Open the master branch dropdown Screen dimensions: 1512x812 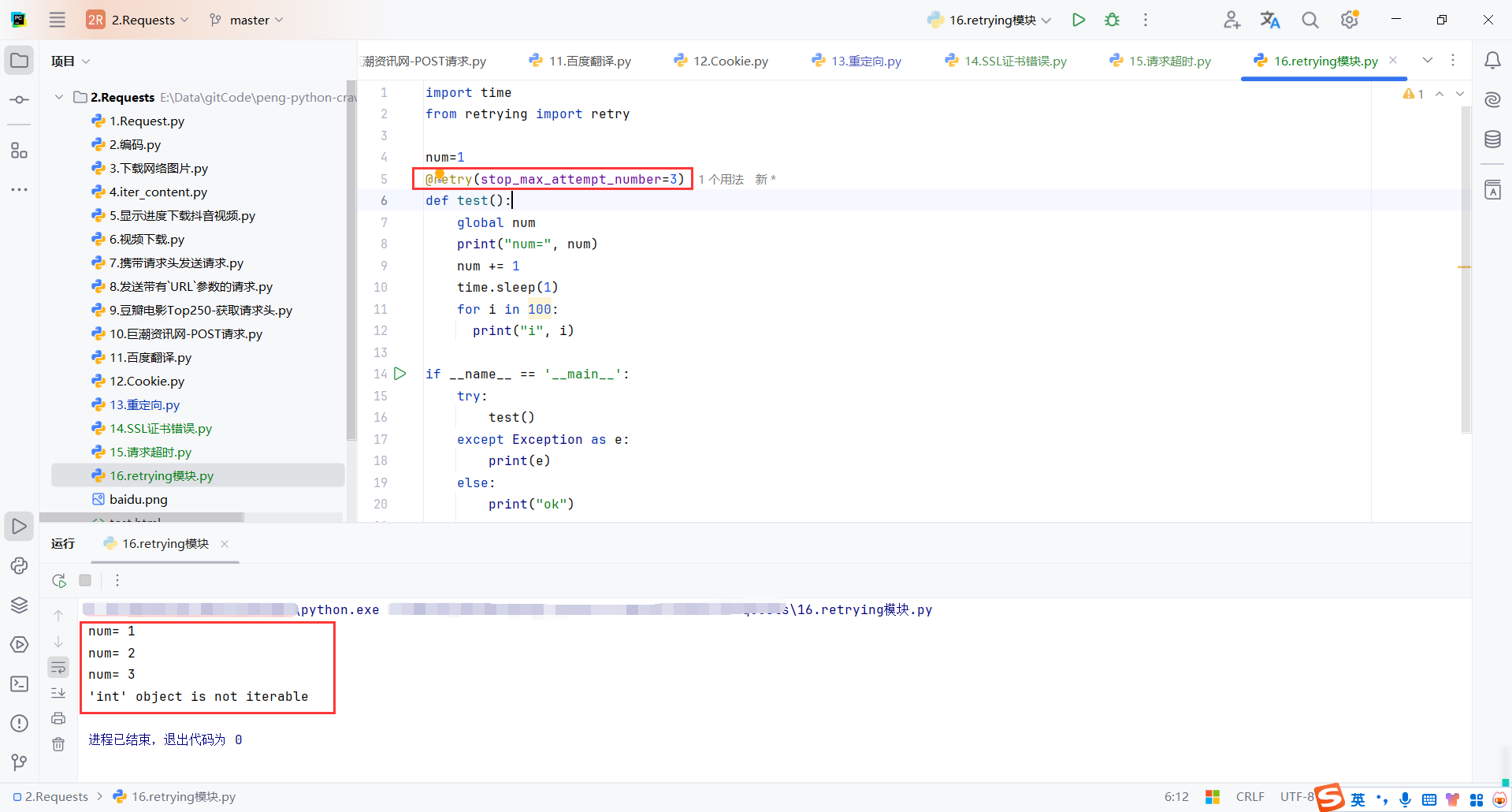pos(246,20)
